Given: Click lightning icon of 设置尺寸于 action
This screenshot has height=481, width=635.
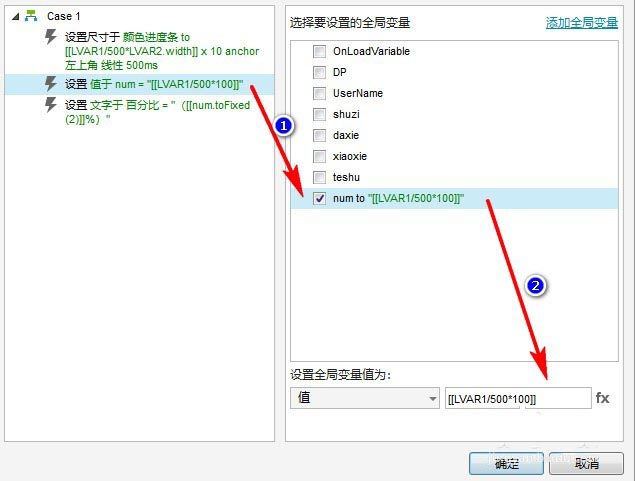Looking at the screenshot, I should point(51,37).
